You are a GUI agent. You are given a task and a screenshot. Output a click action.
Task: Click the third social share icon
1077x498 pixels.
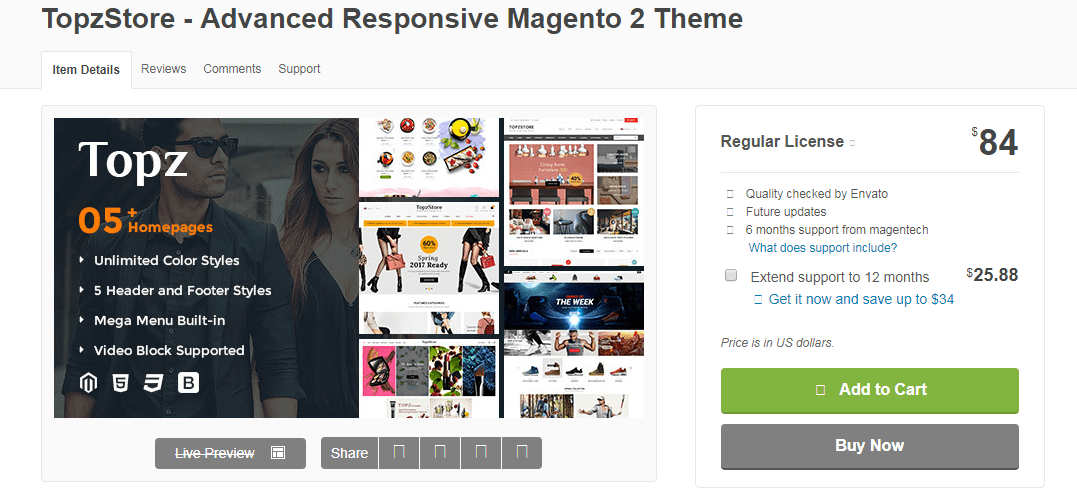click(x=481, y=453)
